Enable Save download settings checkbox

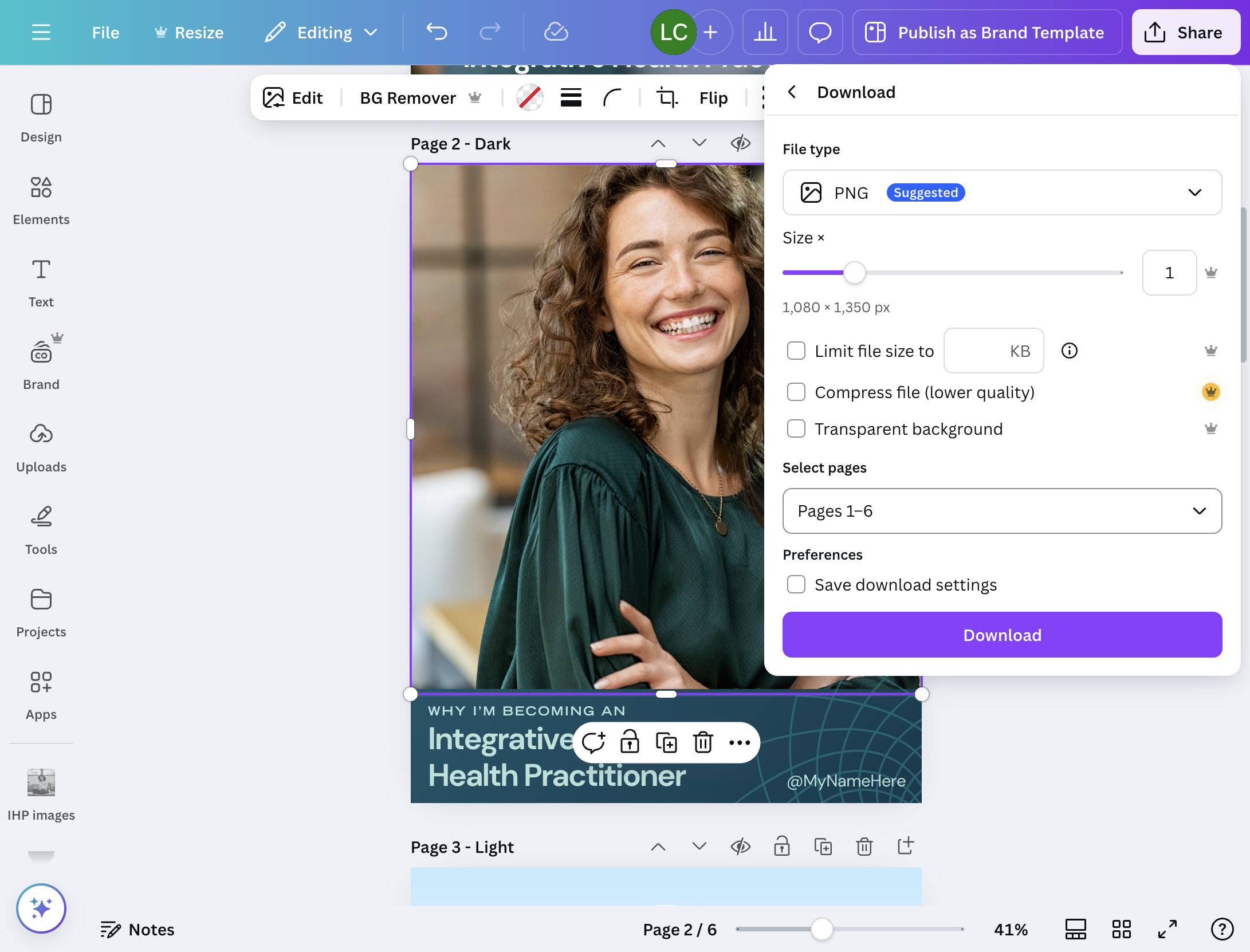796,584
